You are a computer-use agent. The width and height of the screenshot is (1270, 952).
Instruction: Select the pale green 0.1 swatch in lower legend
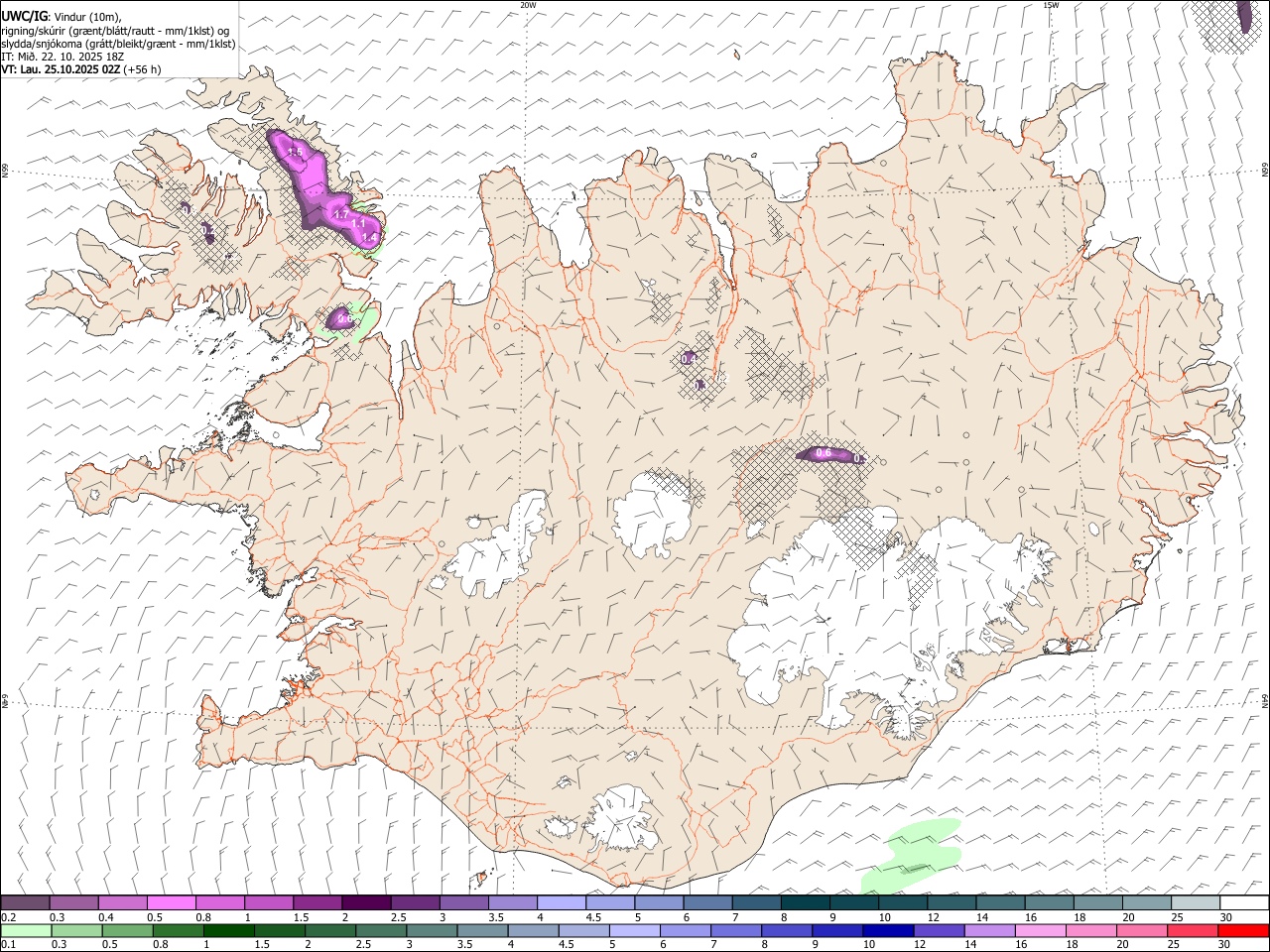(x=26, y=931)
